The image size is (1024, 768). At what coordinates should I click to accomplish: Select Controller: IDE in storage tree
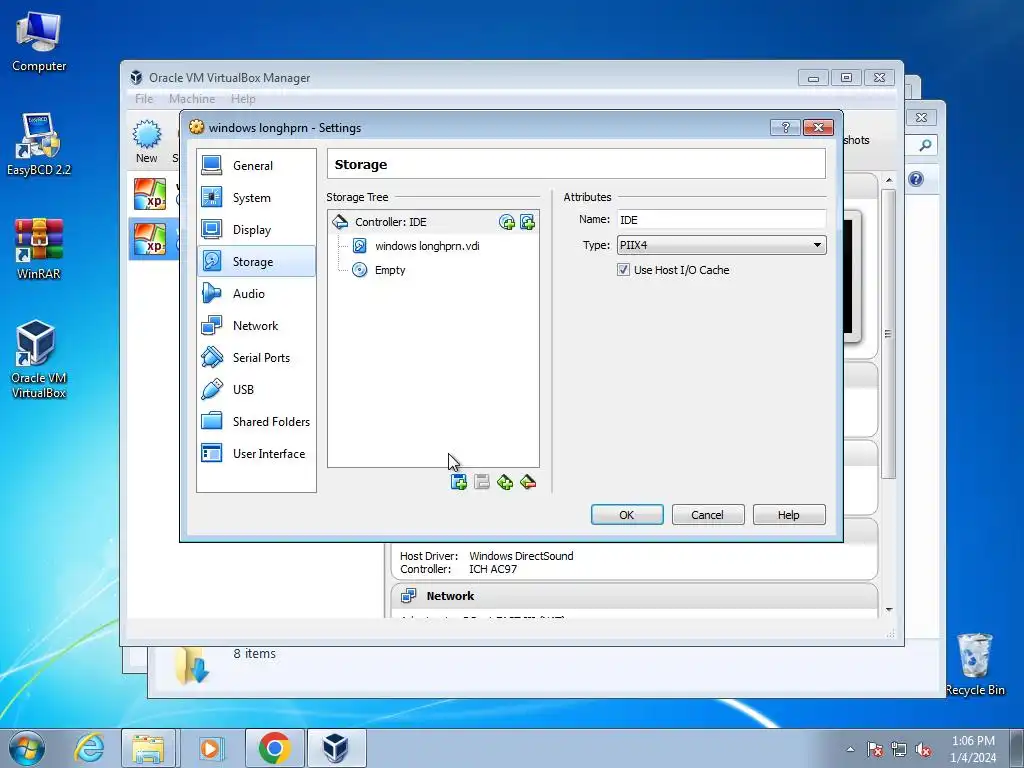(x=433, y=222)
